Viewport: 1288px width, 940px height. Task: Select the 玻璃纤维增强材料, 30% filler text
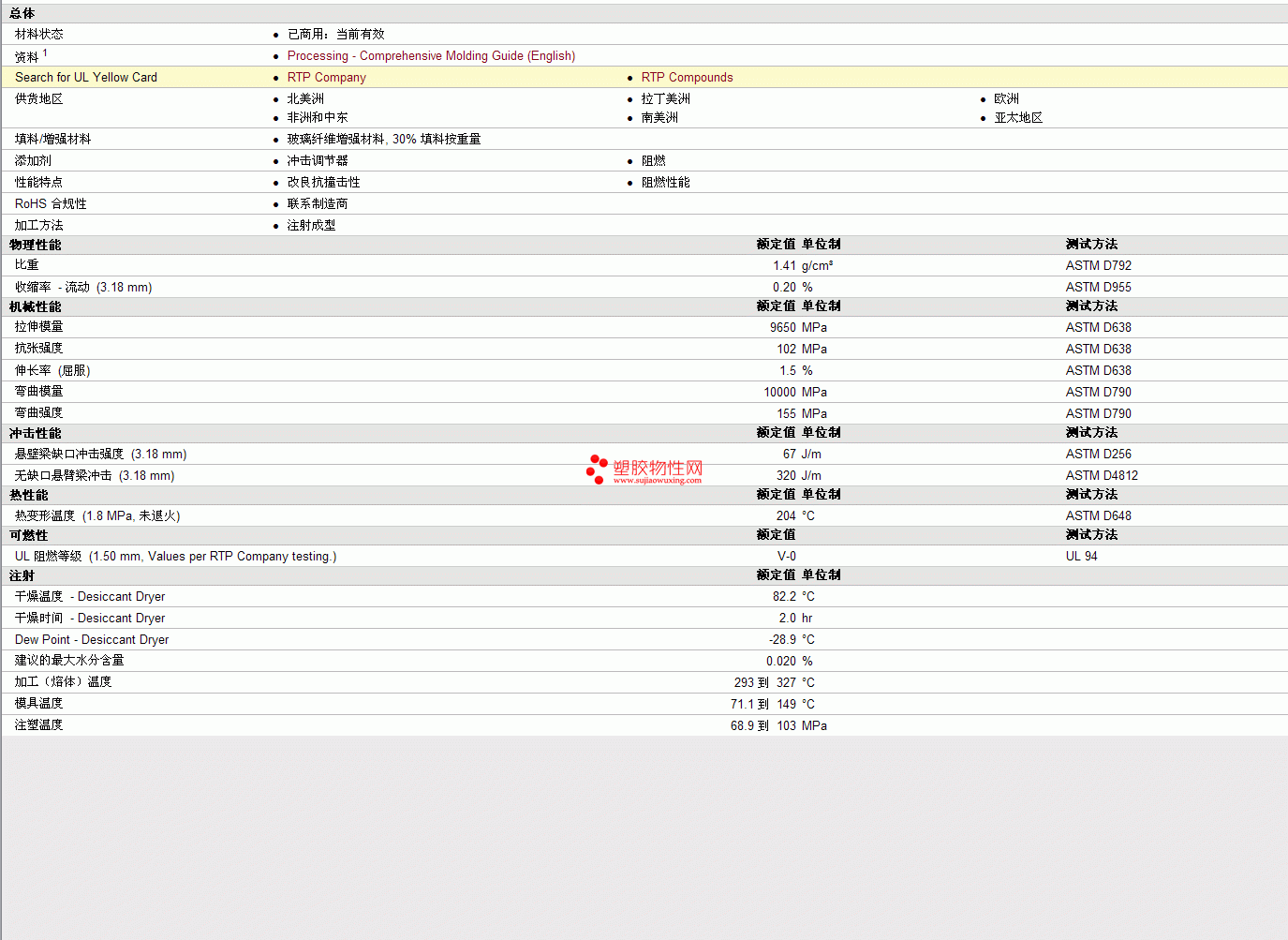(x=384, y=140)
